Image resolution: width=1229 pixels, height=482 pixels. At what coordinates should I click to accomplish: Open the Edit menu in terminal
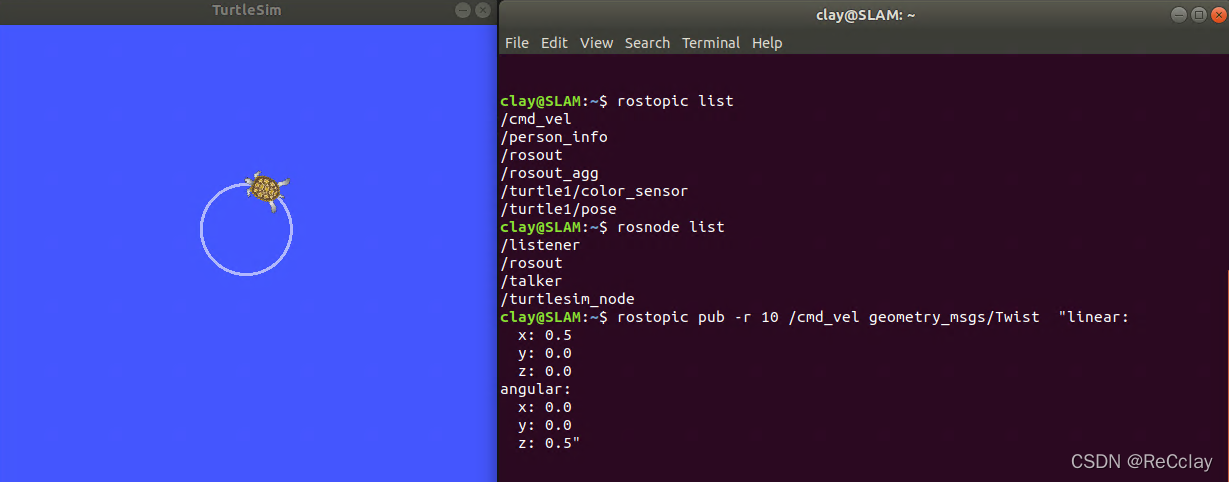[554, 43]
